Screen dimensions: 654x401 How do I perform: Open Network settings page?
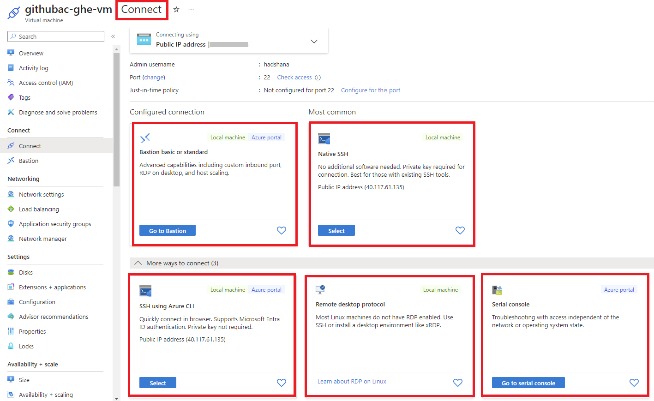41,194
